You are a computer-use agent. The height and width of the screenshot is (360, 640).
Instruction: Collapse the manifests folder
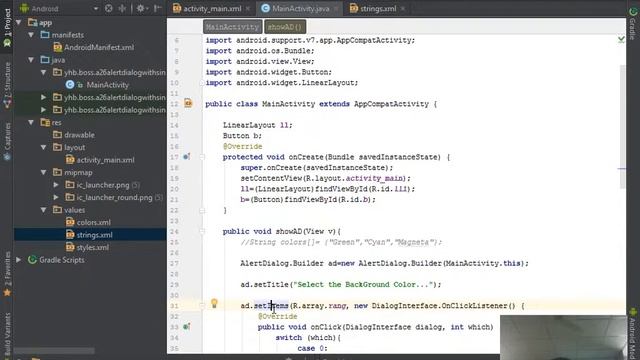[x=31, y=35]
